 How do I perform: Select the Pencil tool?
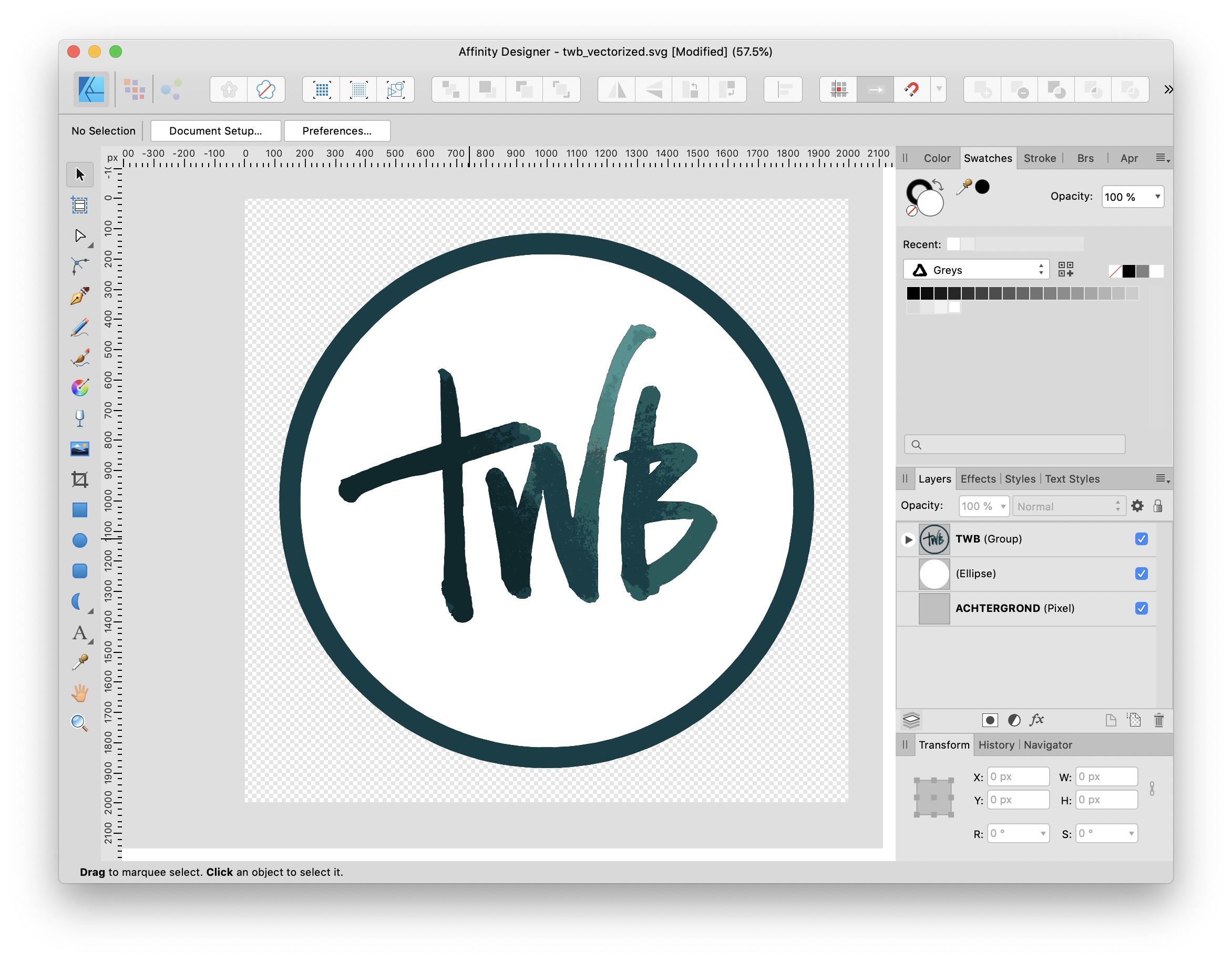pyautogui.click(x=79, y=328)
